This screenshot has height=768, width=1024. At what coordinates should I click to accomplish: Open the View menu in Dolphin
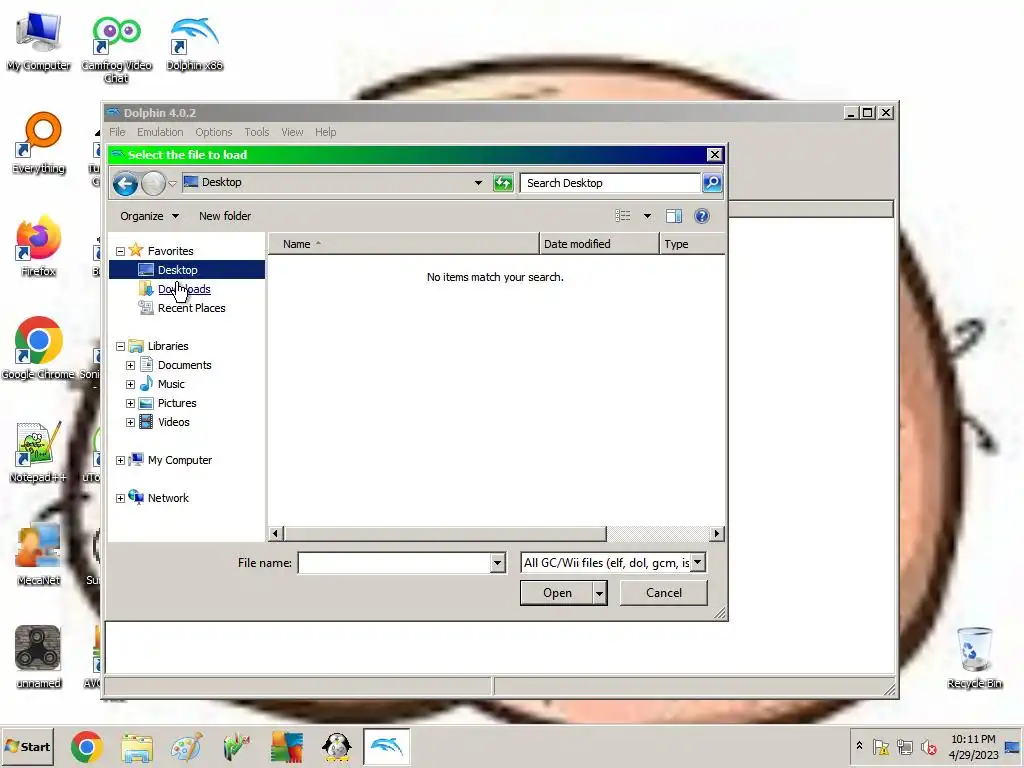click(292, 132)
